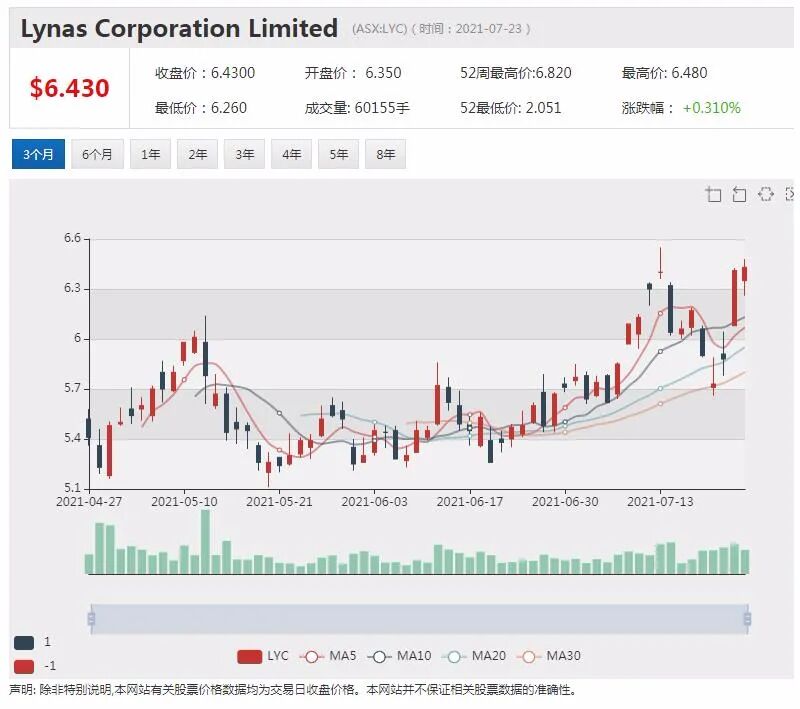Click the 2021-05-21 axis date label
The height and width of the screenshot is (709, 800).
279,502
